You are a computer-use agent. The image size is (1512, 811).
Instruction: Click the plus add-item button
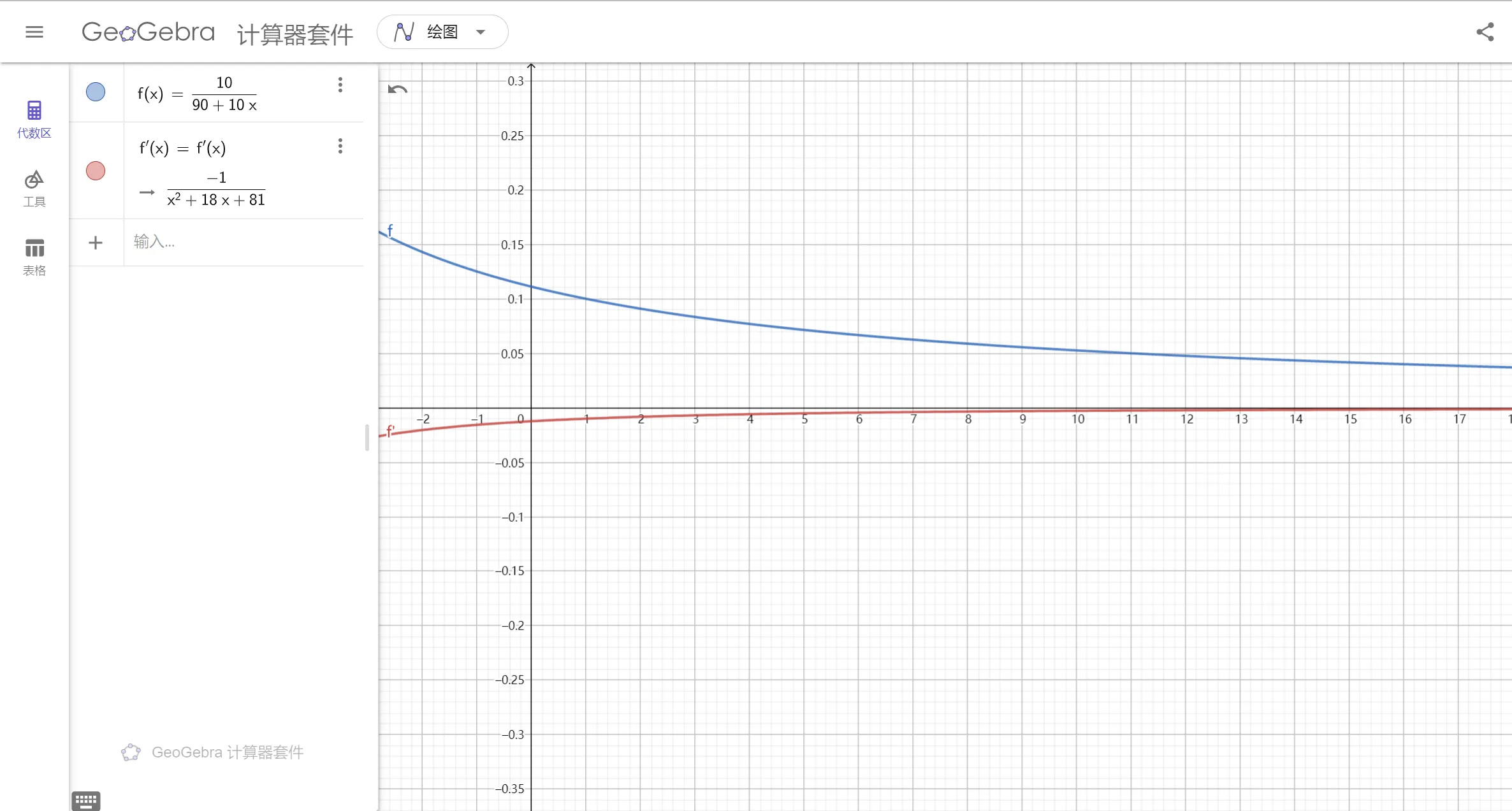(96, 243)
